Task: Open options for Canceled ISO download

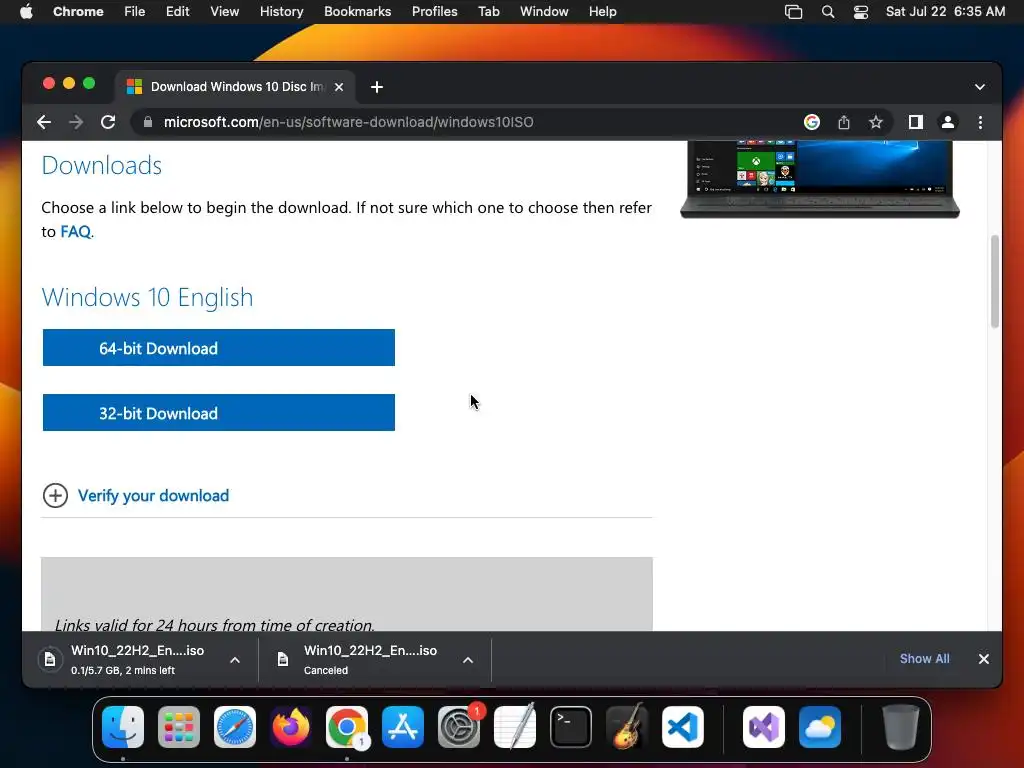Action: click(468, 660)
